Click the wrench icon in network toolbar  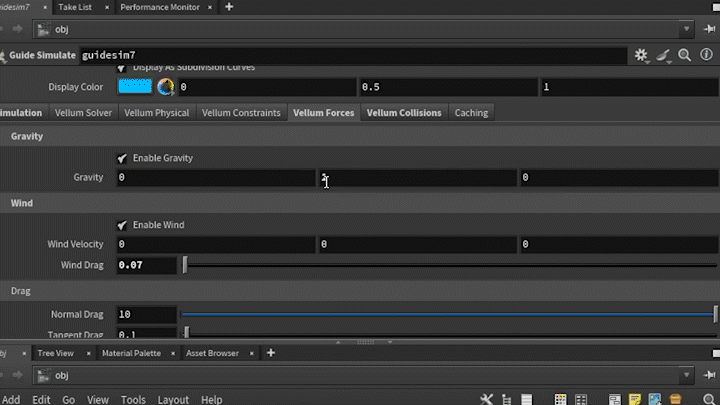point(487,399)
